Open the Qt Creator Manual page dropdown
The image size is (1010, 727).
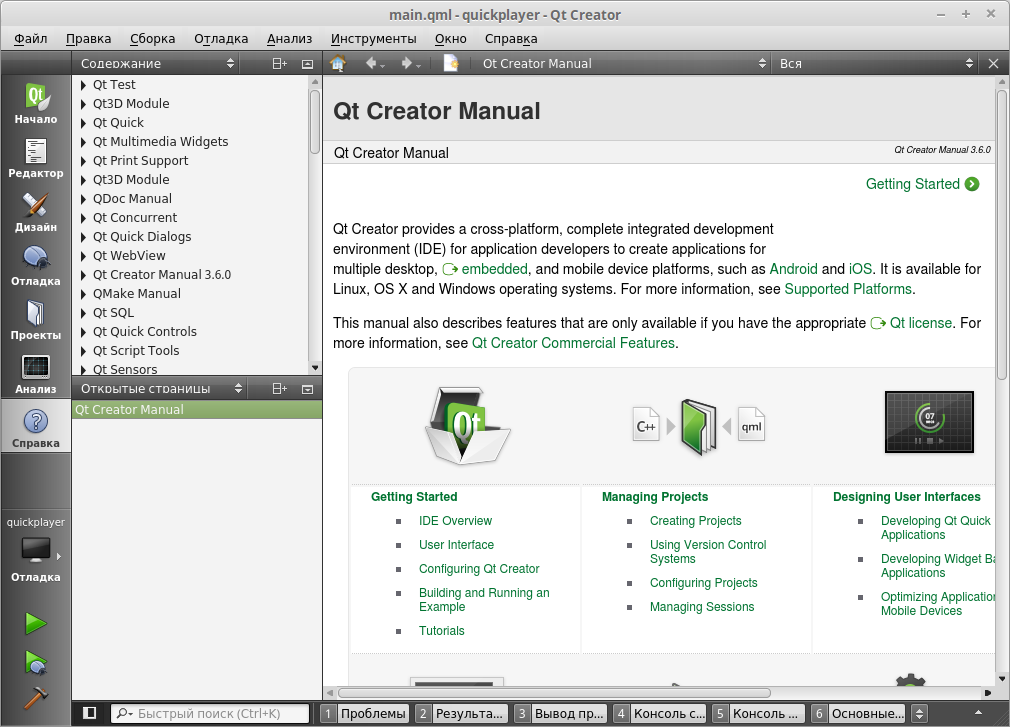(624, 63)
